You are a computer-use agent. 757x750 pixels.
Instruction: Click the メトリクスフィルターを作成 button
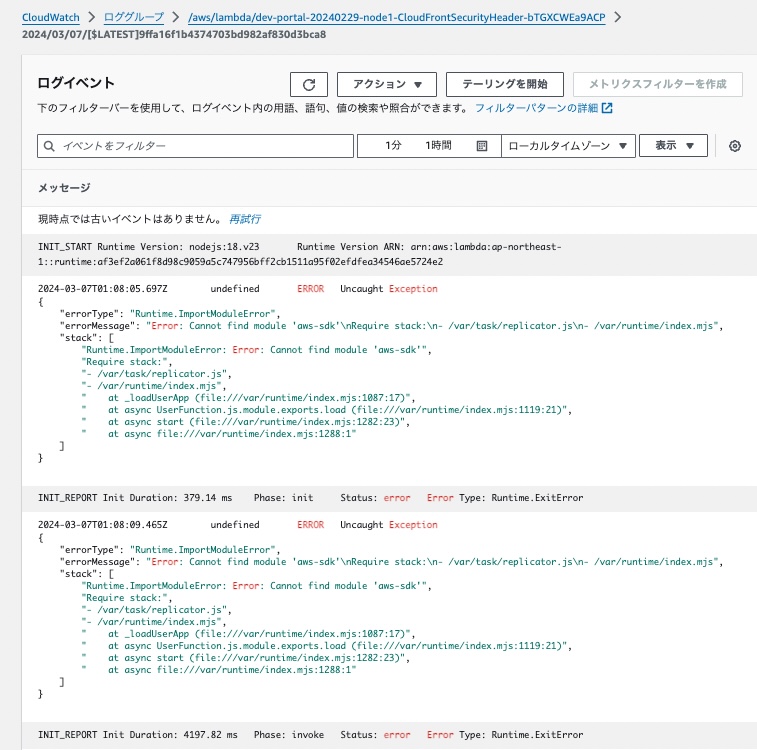tap(658, 84)
